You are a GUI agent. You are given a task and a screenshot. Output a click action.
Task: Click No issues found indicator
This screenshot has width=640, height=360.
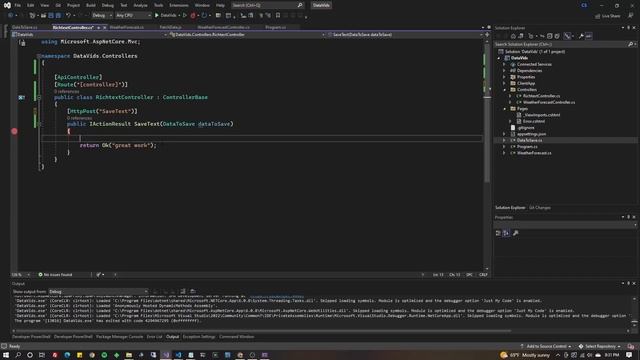tap(56, 275)
